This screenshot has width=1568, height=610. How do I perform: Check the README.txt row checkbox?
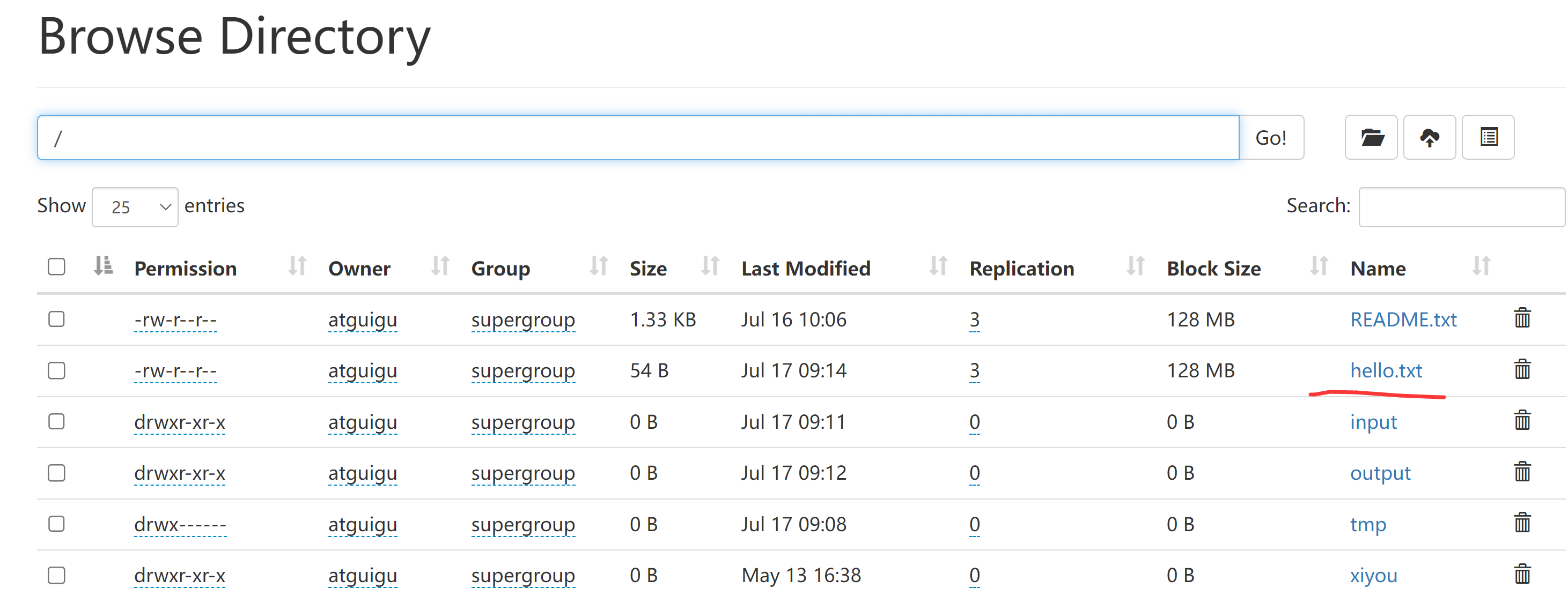57,319
